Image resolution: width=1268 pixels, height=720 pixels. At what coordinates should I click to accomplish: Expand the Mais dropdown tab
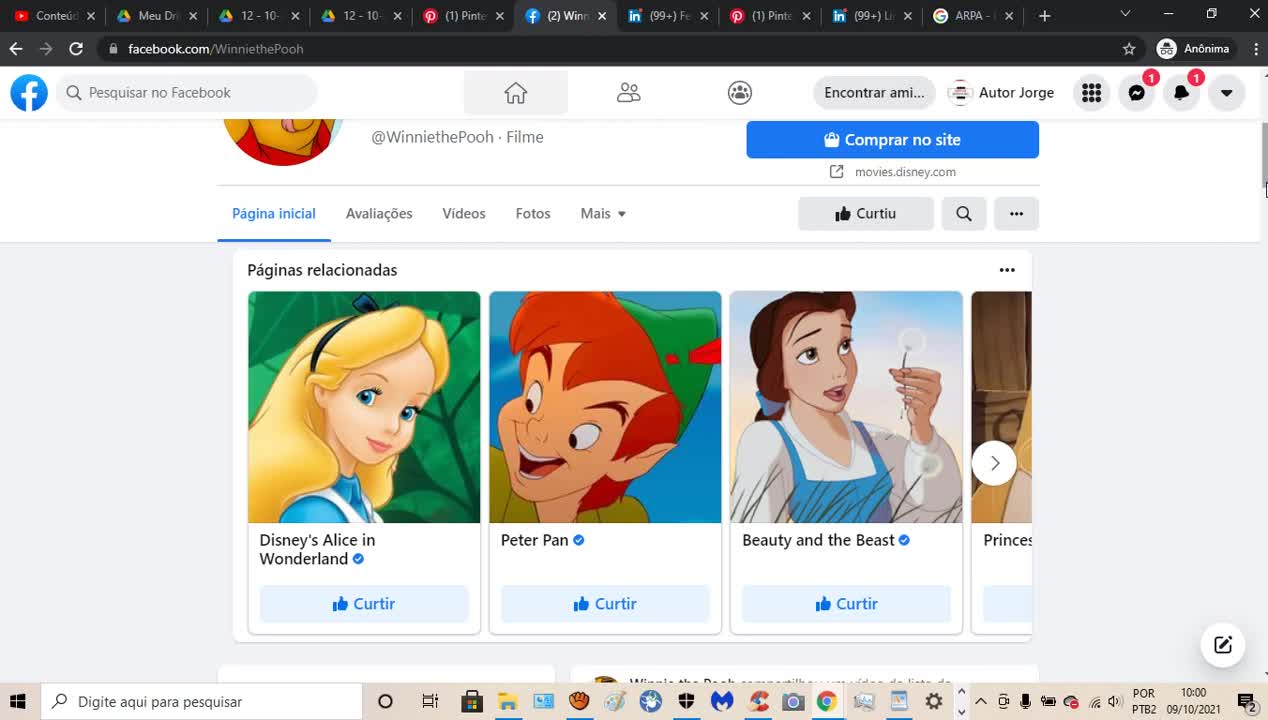[x=603, y=213]
